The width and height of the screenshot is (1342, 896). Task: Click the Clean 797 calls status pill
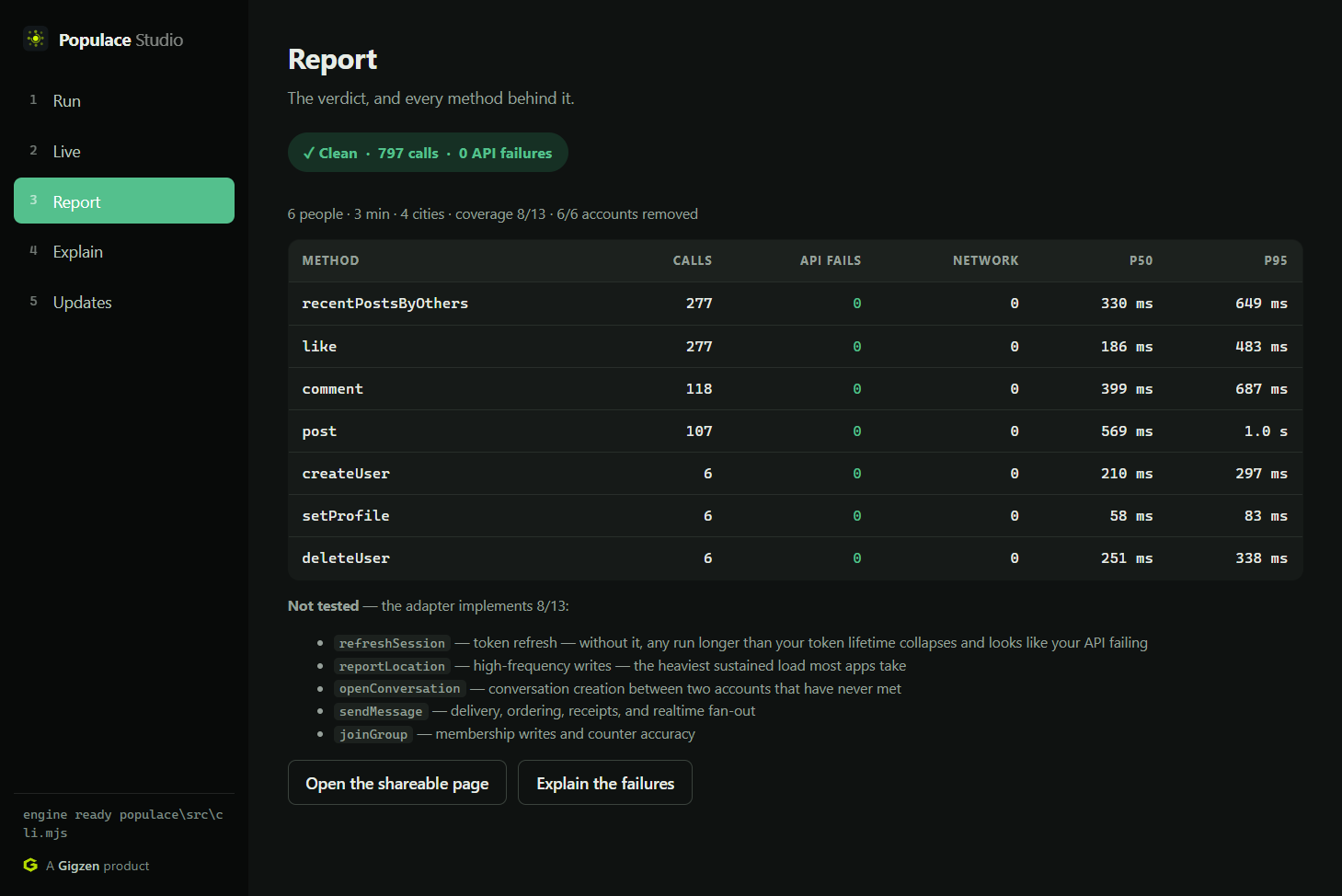[428, 153]
